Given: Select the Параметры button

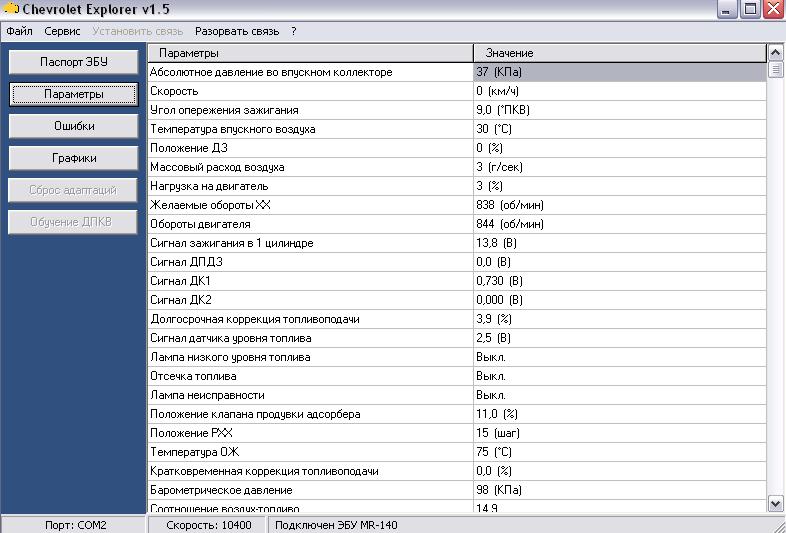Looking at the screenshot, I should click(74, 94).
